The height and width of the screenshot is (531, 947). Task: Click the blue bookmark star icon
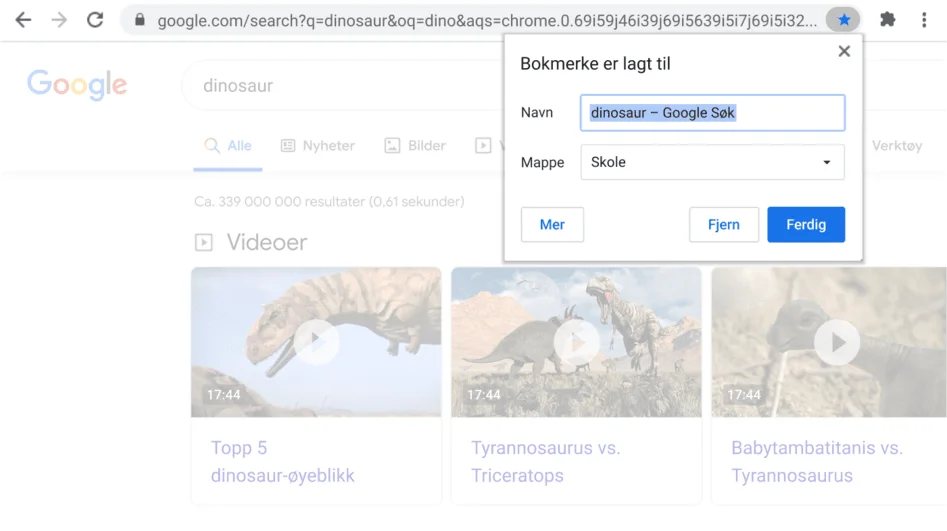(844, 20)
